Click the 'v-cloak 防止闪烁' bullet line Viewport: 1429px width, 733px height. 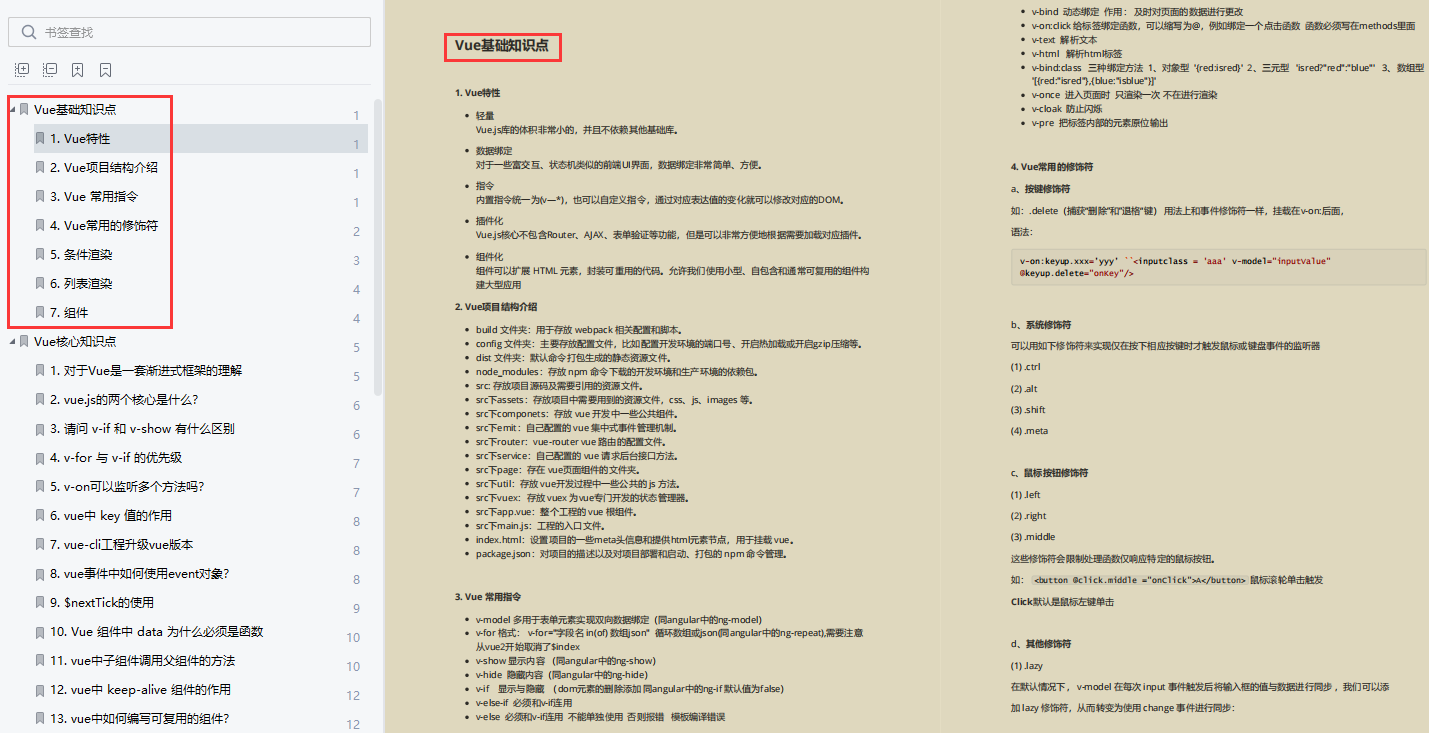(x=1067, y=109)
